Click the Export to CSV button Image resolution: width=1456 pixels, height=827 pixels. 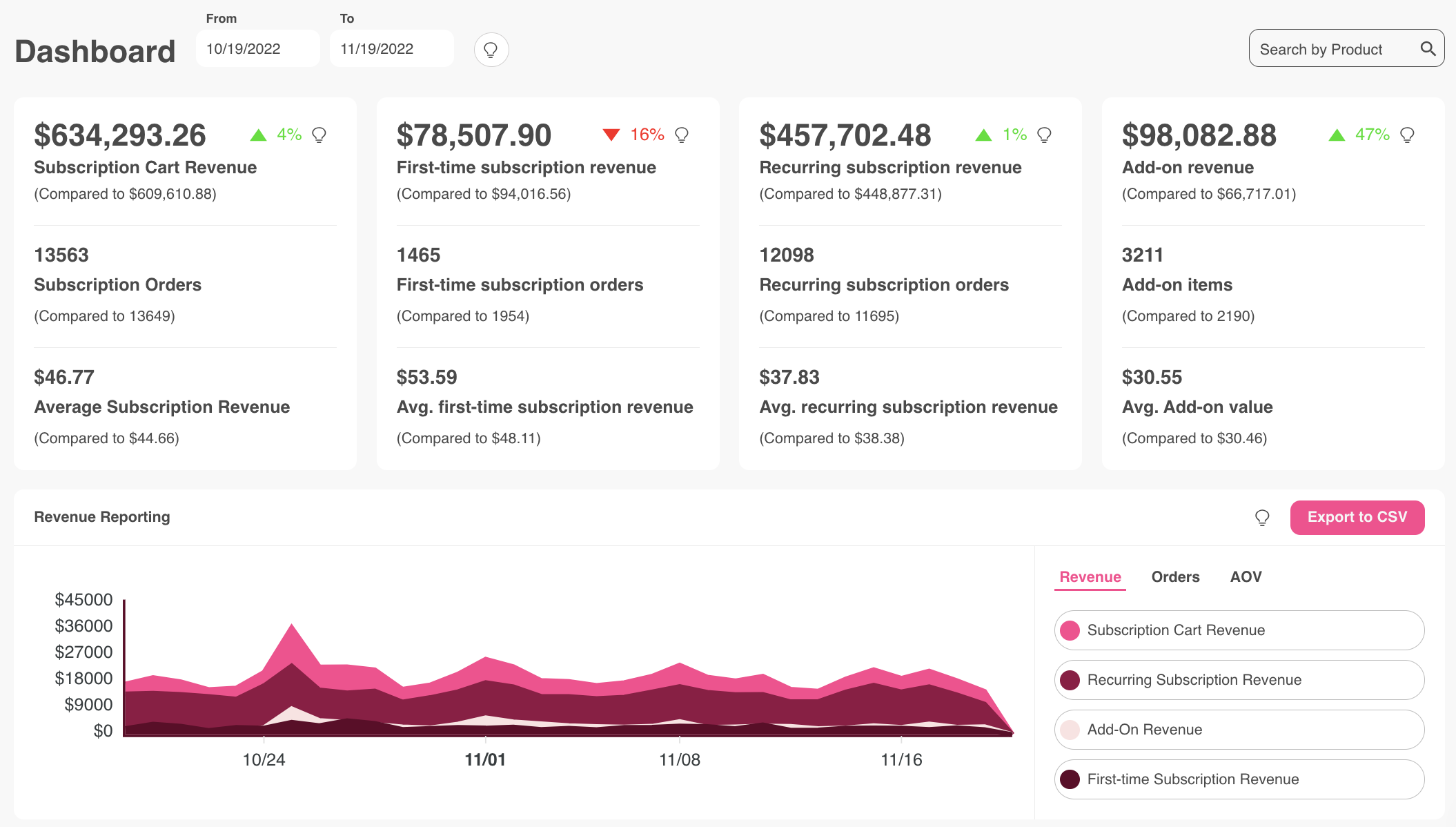(x=1357, y=516)
